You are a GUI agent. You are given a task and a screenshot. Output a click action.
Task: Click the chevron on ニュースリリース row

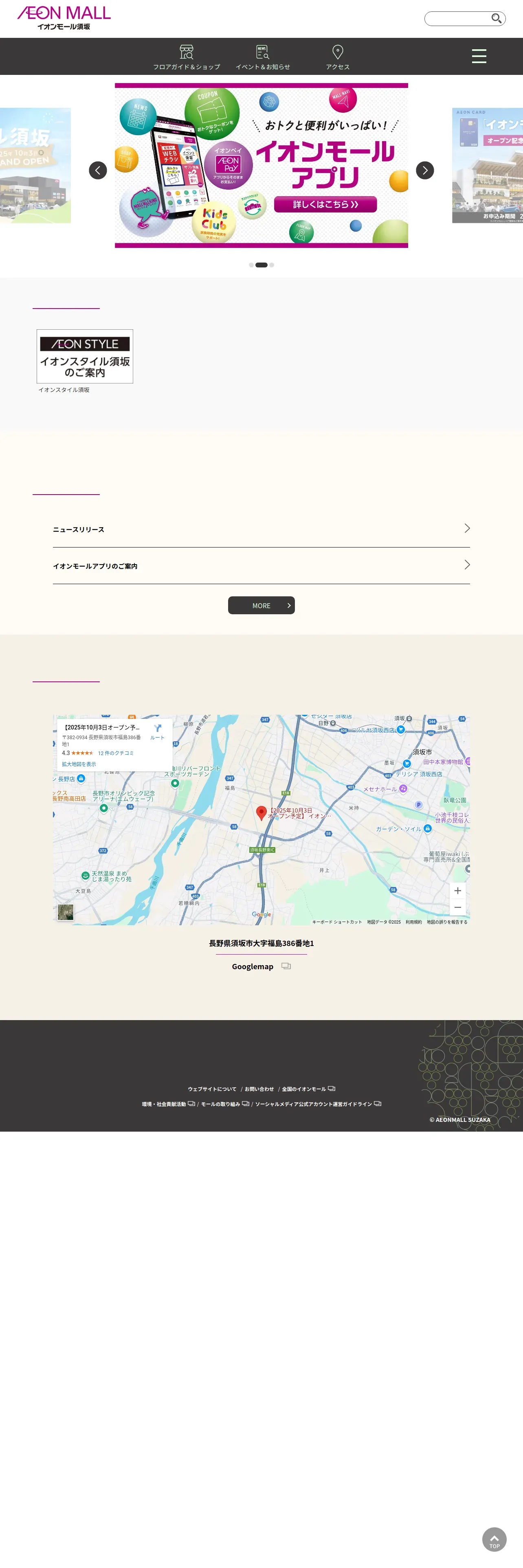point(467,528)
